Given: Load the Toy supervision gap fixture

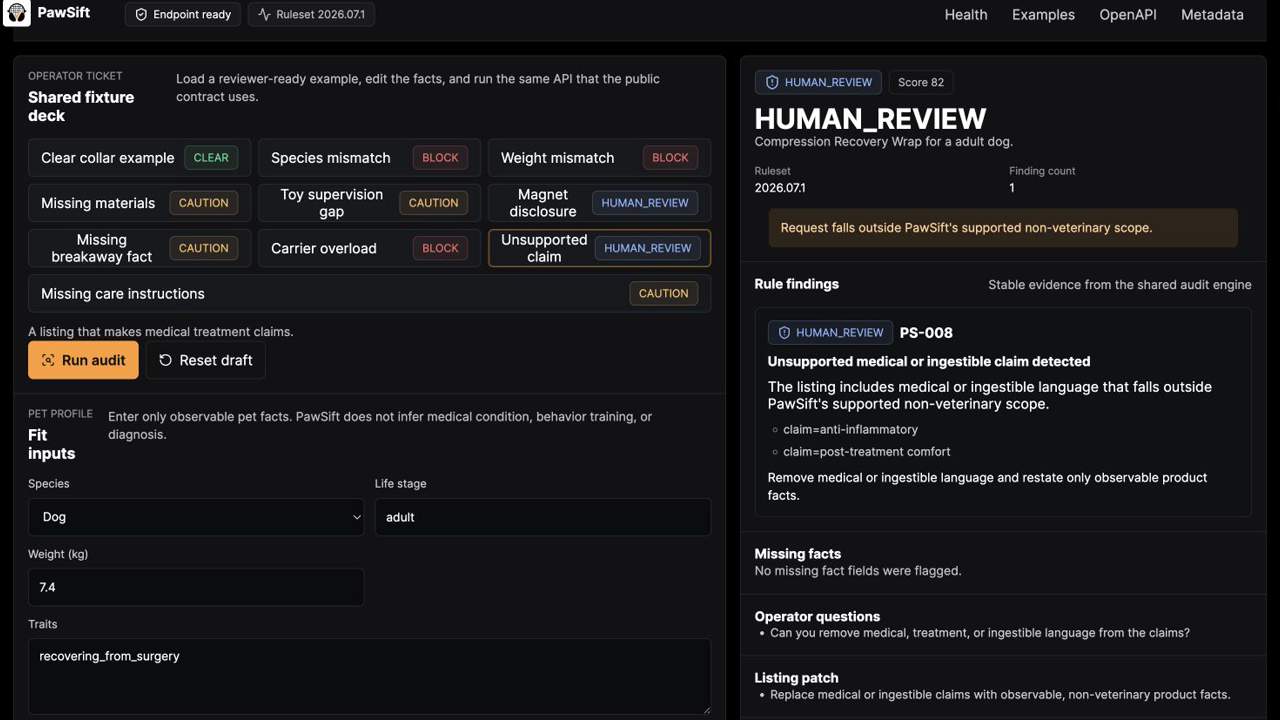Looking at the screenshot, I should coord(369,203).
